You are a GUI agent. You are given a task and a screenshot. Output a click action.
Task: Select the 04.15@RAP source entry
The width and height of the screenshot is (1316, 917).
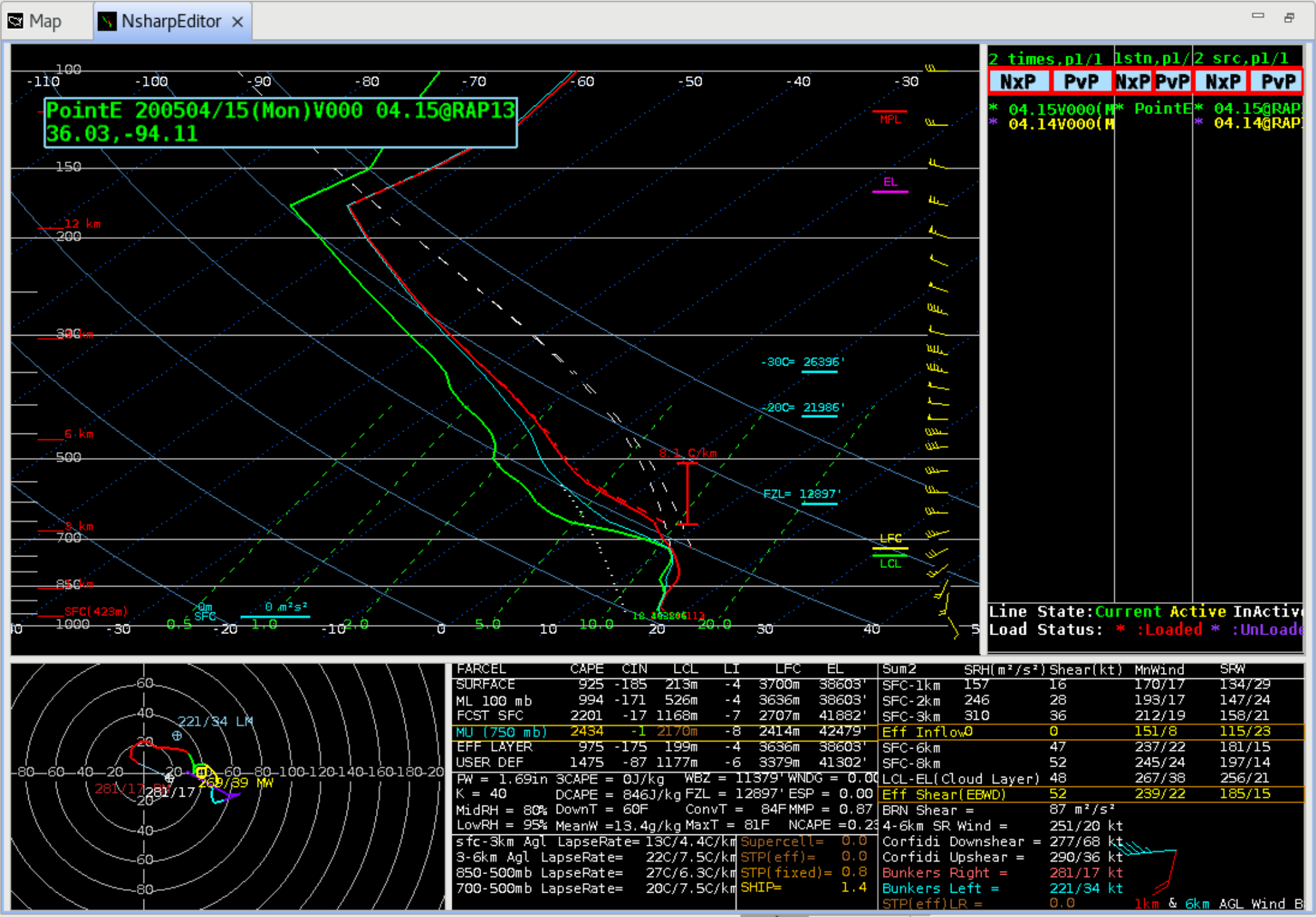click(1248, 108)
